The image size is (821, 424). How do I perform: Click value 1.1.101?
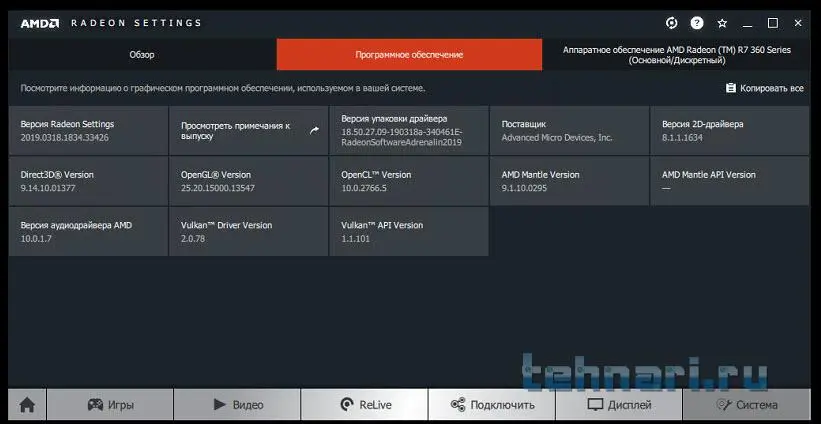pos(355,239)
